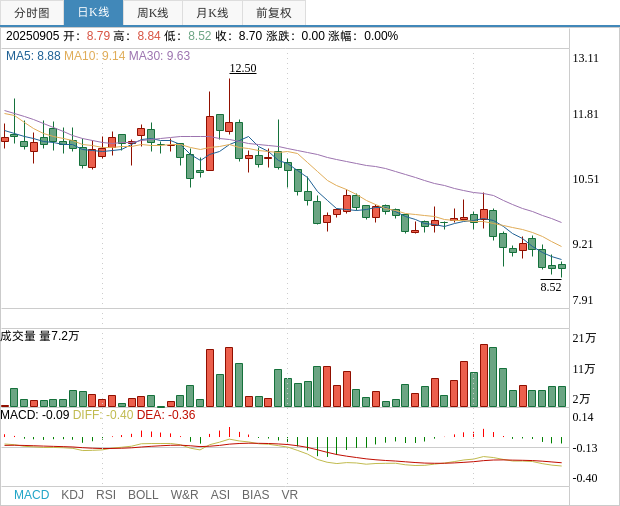Click the 高: 8.84 high price text
This screenshot has height=506, width=620.
pos(137,36)
